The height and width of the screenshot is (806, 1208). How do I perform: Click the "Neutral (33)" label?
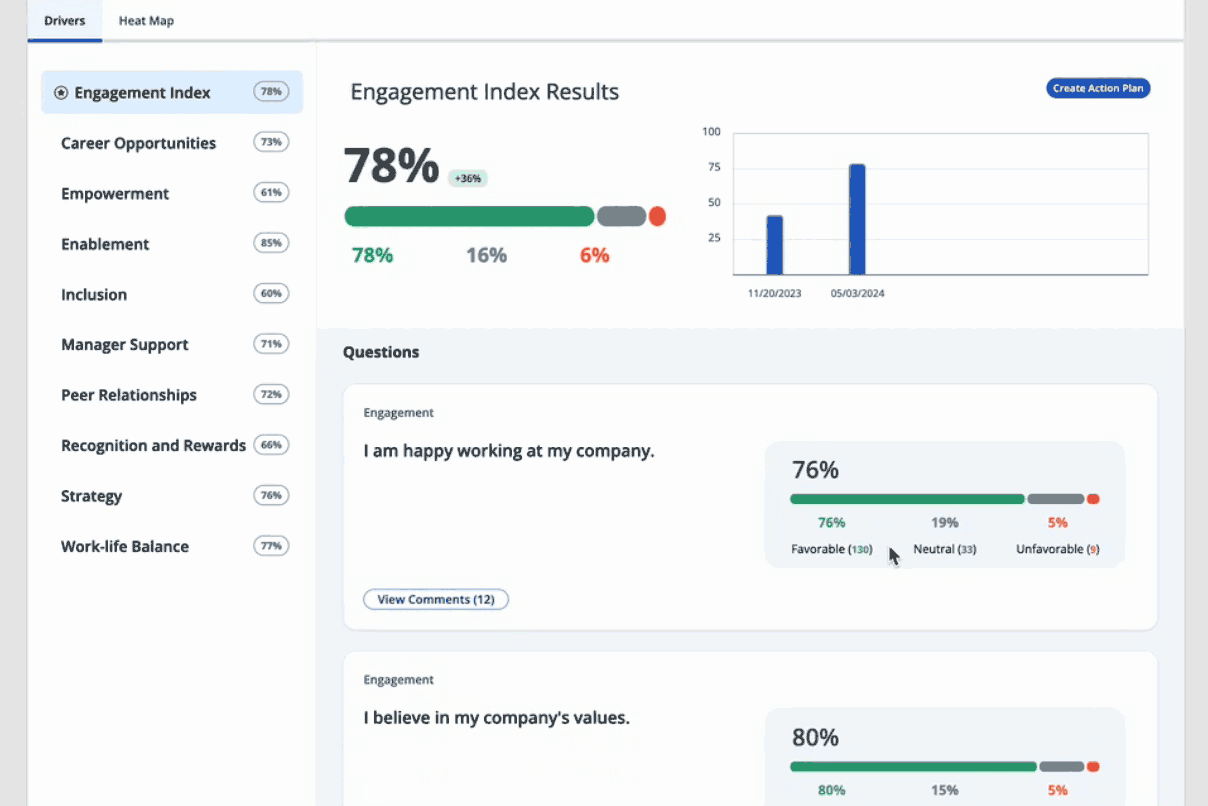[x=945, y=549]
